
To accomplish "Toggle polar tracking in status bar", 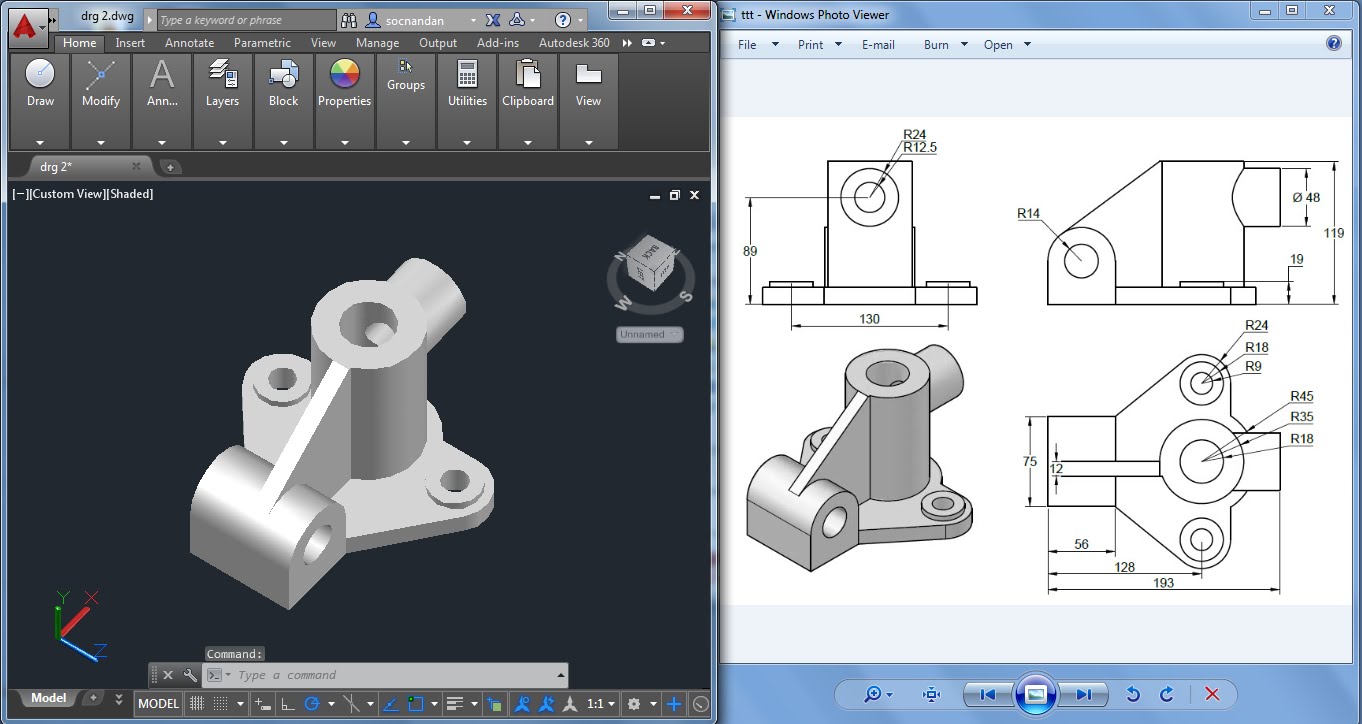I will coord(312,704).
